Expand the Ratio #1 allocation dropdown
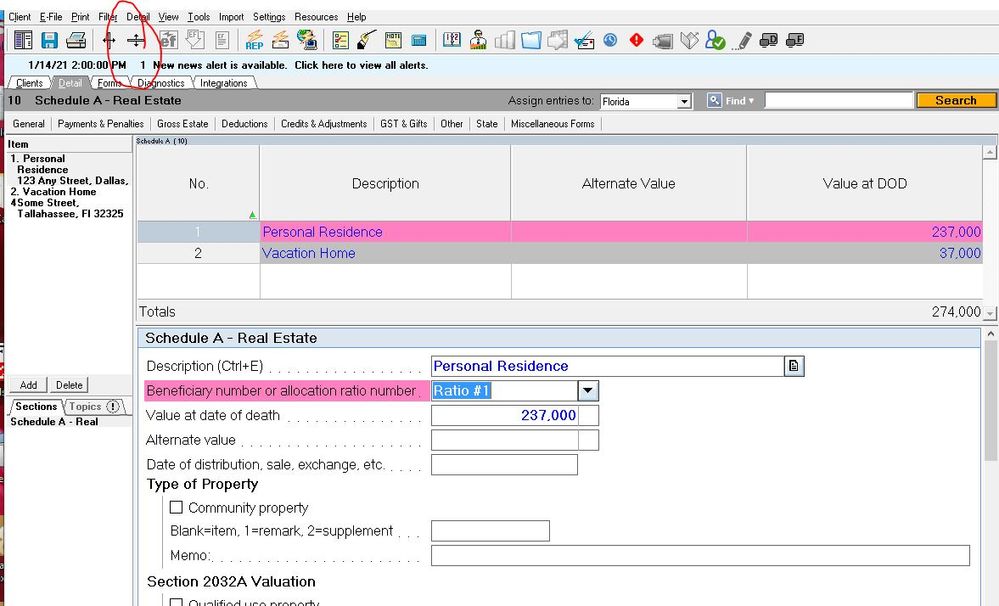The image size is (999, 606). (x=588, y=391)
